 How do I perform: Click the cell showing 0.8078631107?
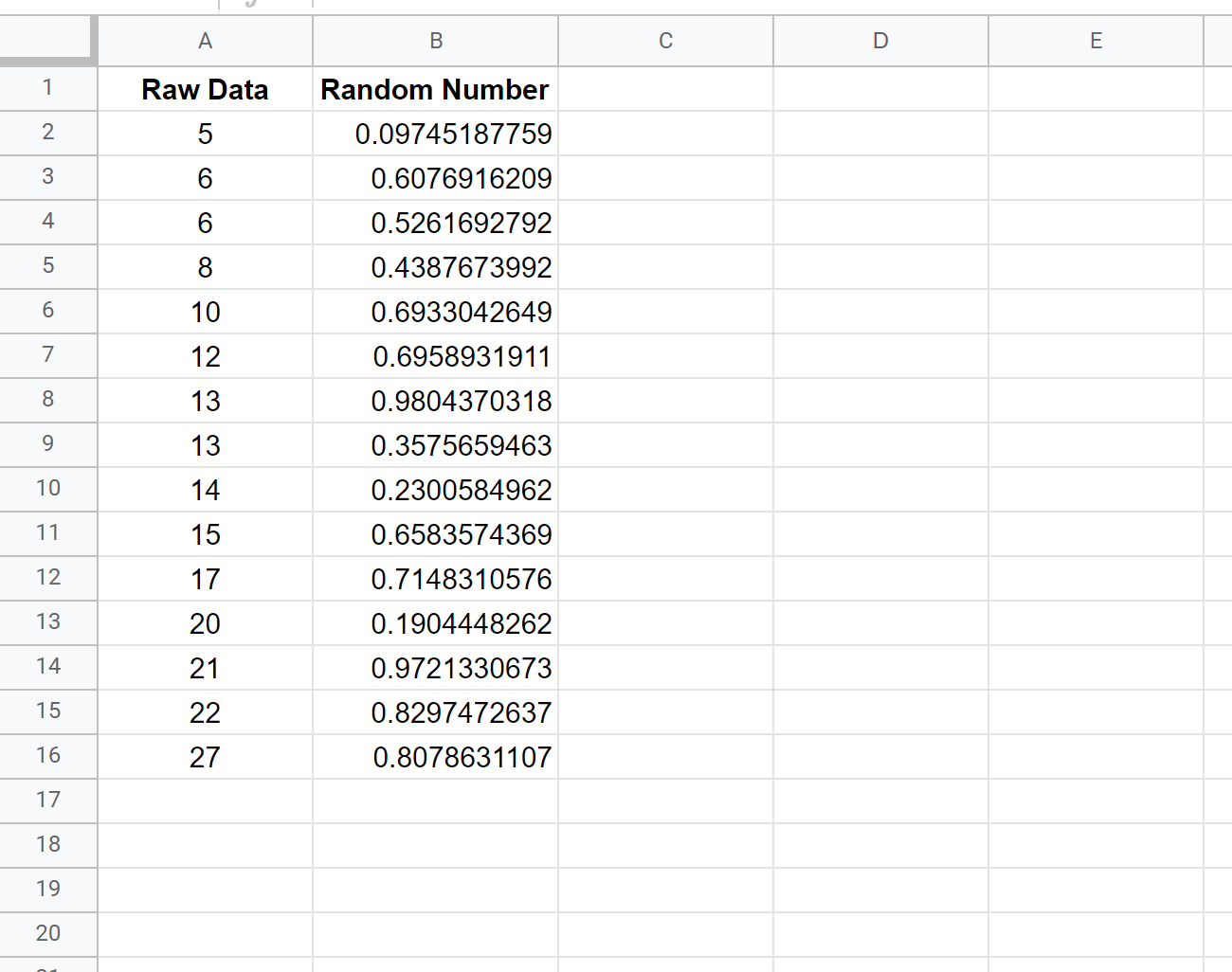point(462,758)
